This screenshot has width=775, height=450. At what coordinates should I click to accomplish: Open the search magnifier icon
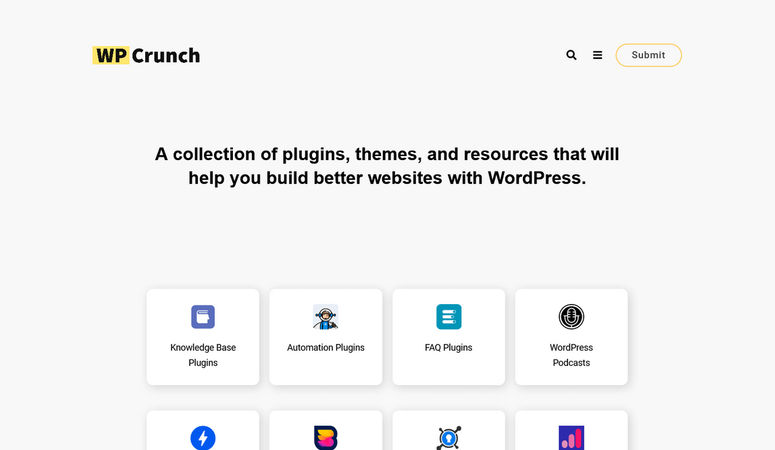571,55
